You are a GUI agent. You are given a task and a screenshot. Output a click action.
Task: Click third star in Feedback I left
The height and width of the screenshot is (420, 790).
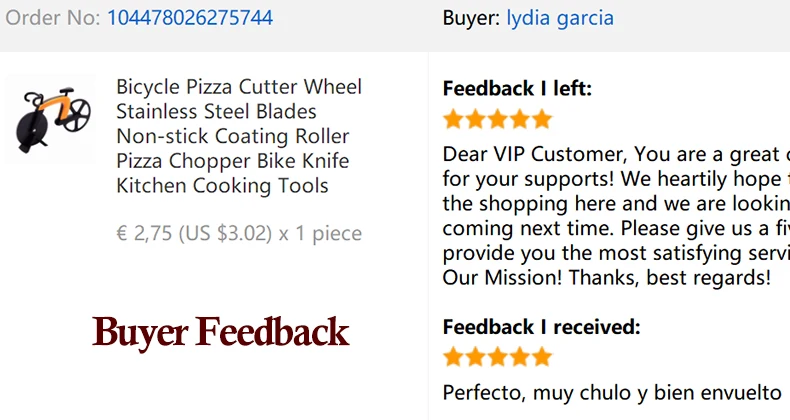click(497, 119)
